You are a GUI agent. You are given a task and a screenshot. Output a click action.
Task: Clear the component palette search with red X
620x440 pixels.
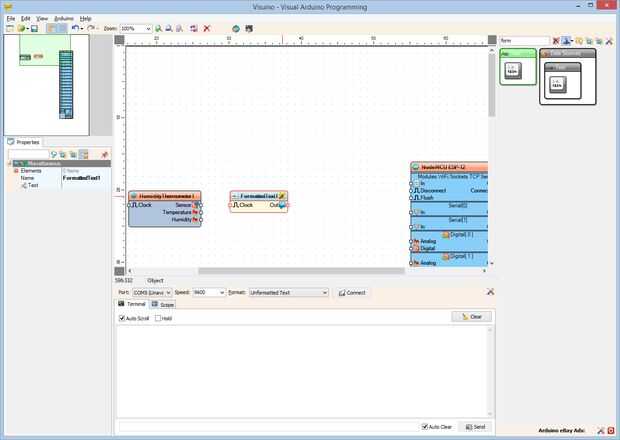pos(556,40)
